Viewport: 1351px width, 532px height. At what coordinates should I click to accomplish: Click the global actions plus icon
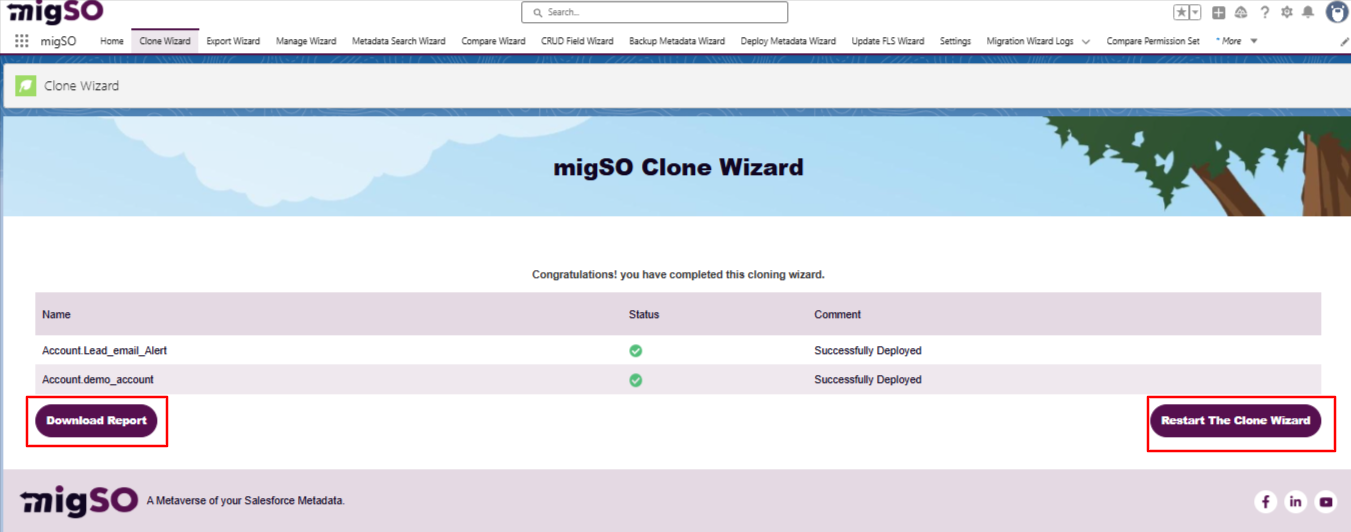click(x=1218, y=12)
